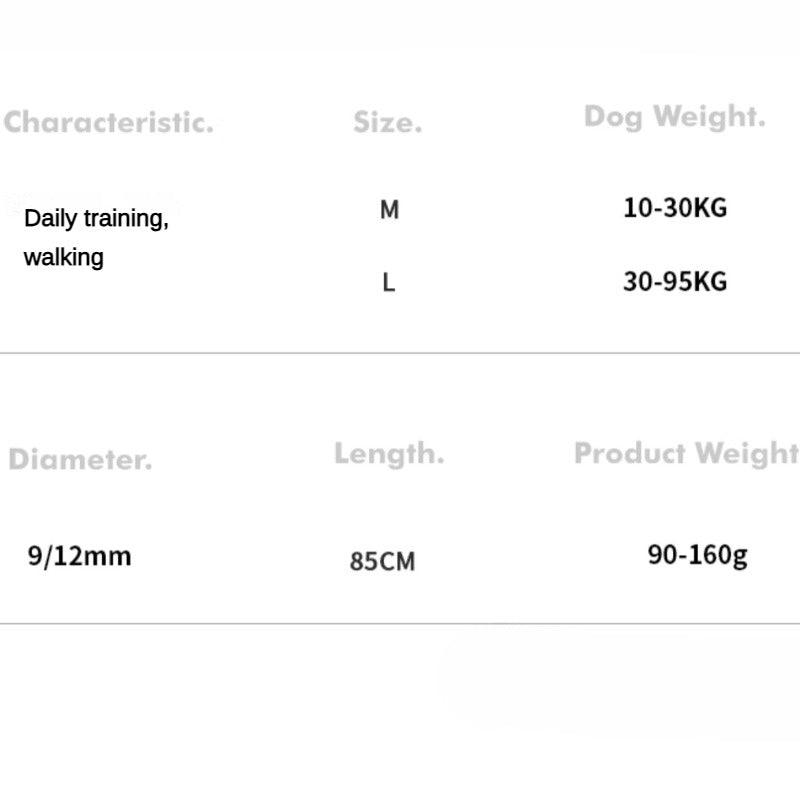The width and height of the screenshot is (800, 800).
Task: Click the divider line below the size rows
Action: click(400, 353)
